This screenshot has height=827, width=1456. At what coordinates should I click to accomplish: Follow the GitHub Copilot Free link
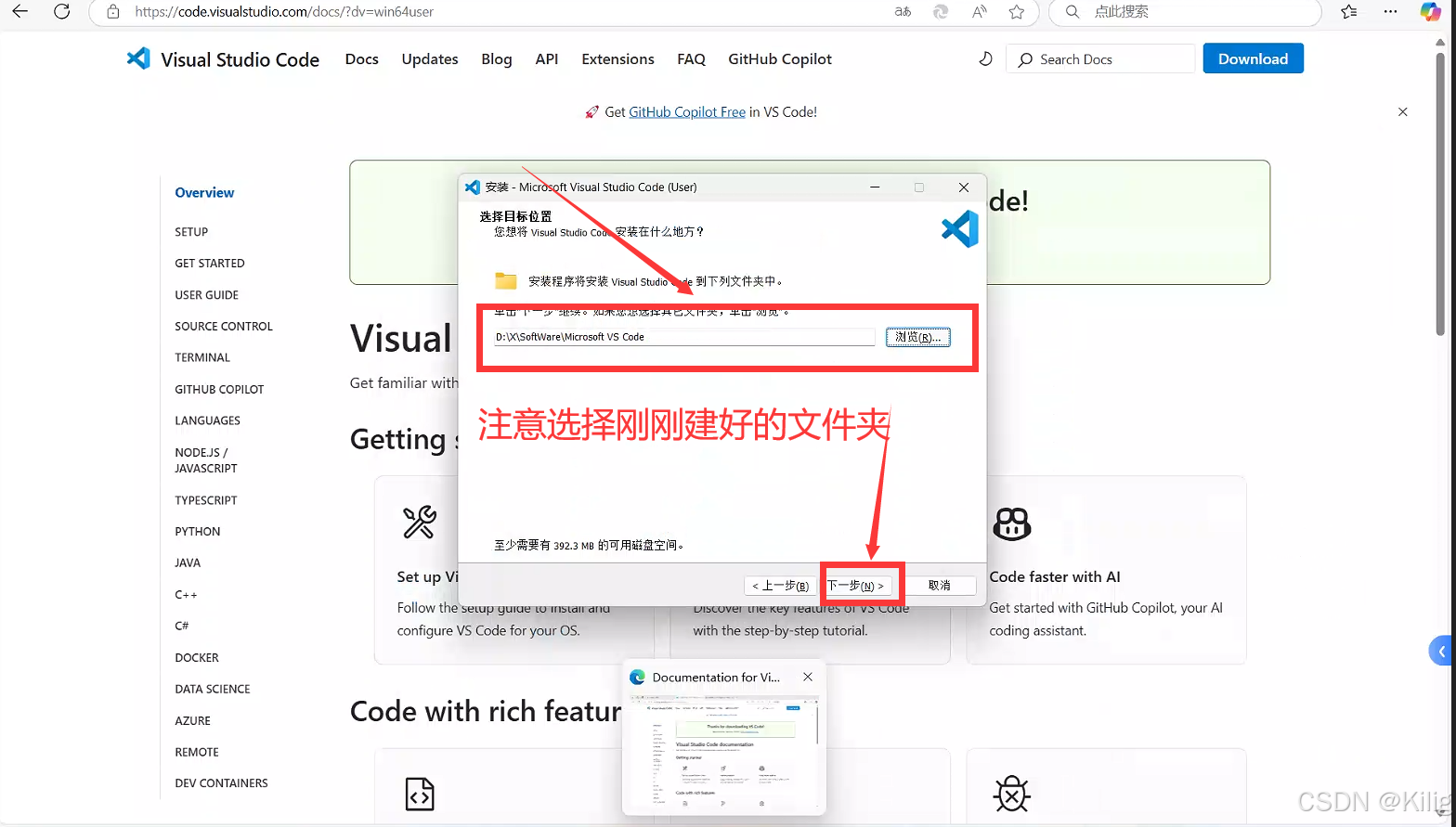click(x=687, y=111)
